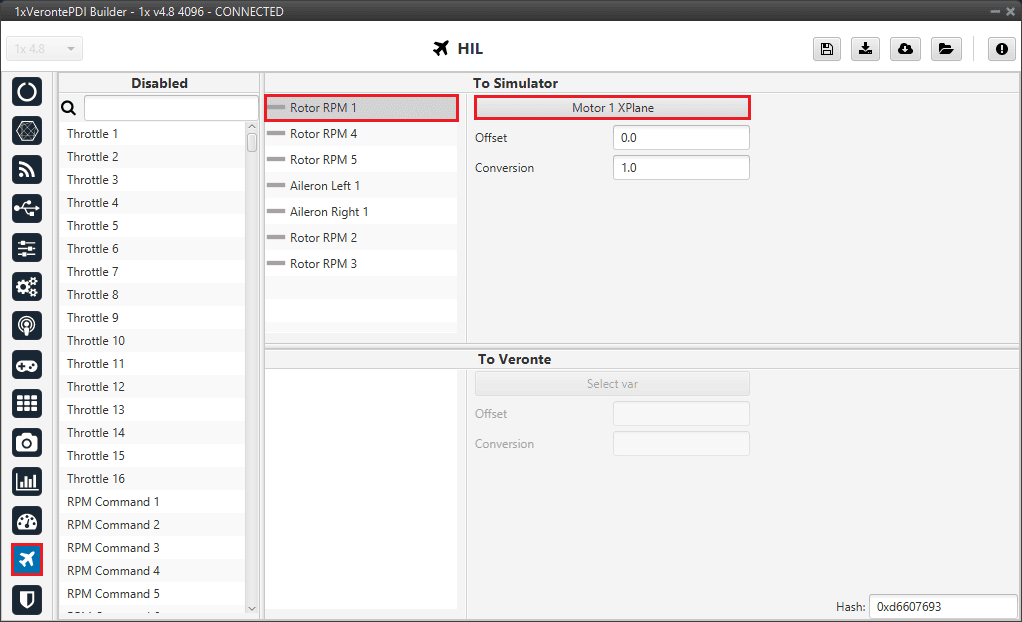This screenshot has width=1022, height=622.
Task: Click down arrow of Disabled list scrollbar
Action: click(252, 607)
